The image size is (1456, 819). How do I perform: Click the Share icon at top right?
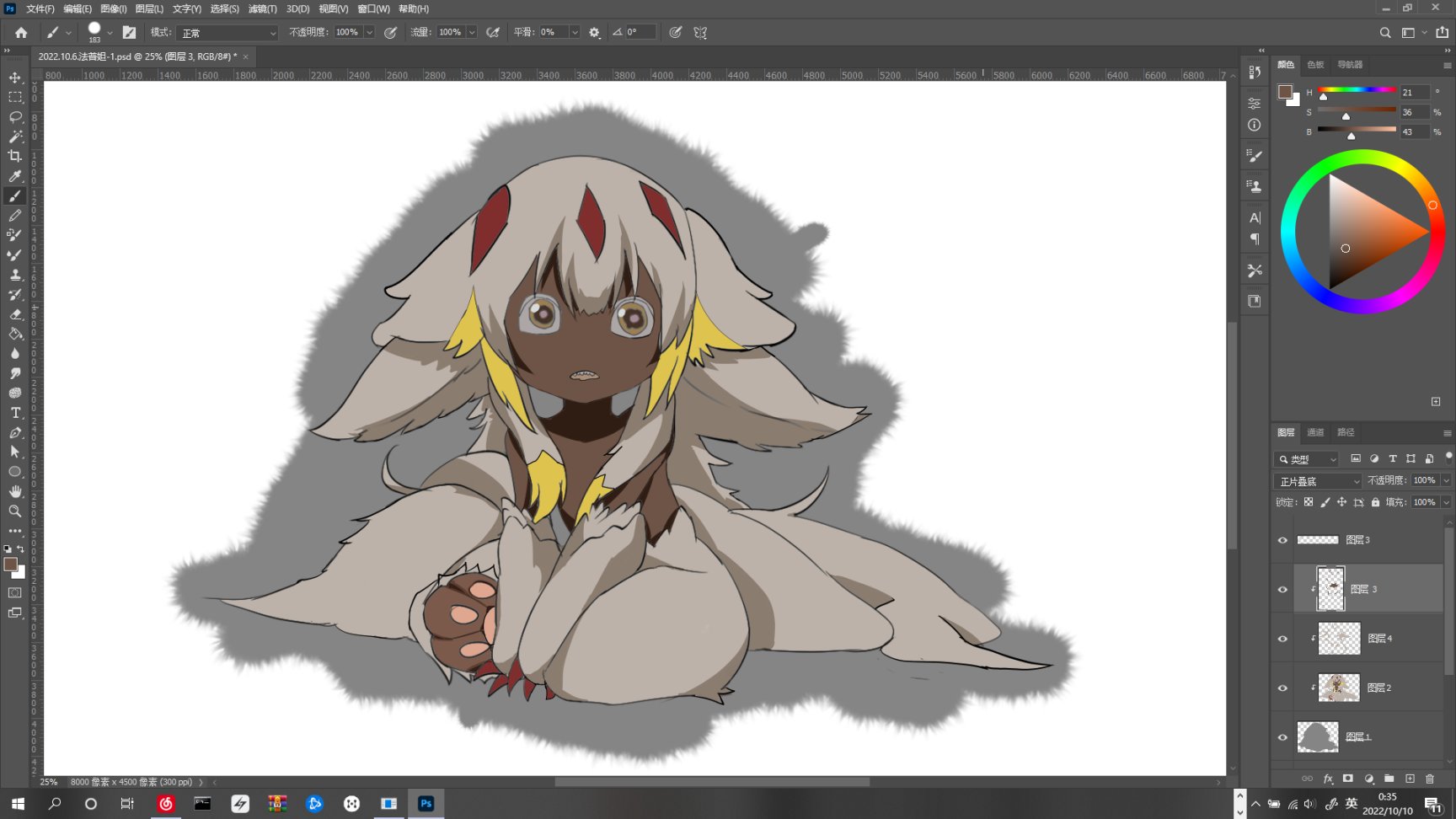(x=1443, y=32)
